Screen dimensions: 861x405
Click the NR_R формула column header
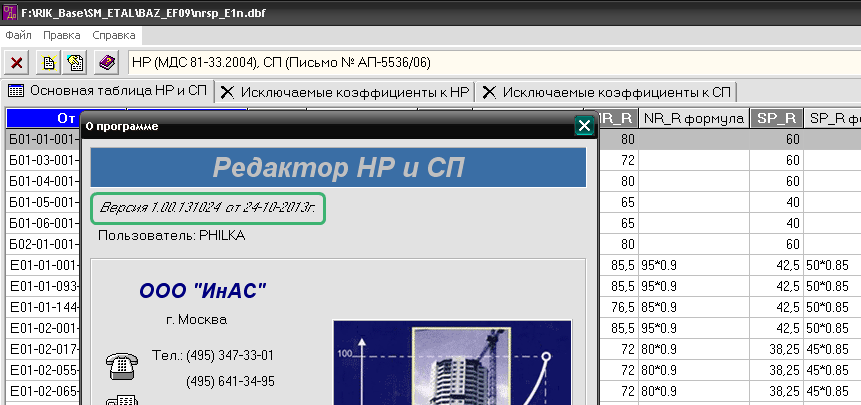(x=694, y=118)
